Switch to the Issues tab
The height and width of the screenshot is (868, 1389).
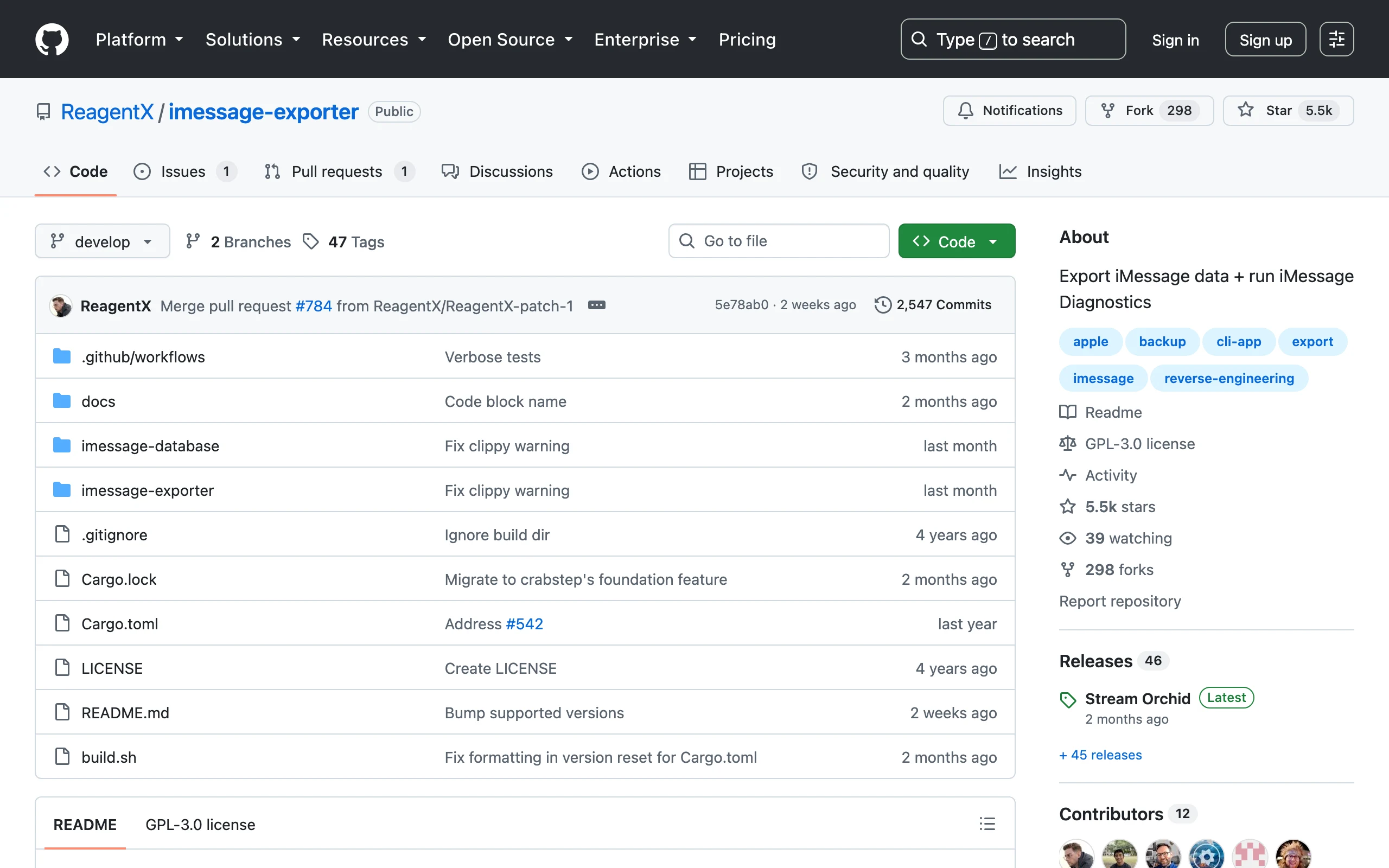pyautogui.click(x=185, y=171)
